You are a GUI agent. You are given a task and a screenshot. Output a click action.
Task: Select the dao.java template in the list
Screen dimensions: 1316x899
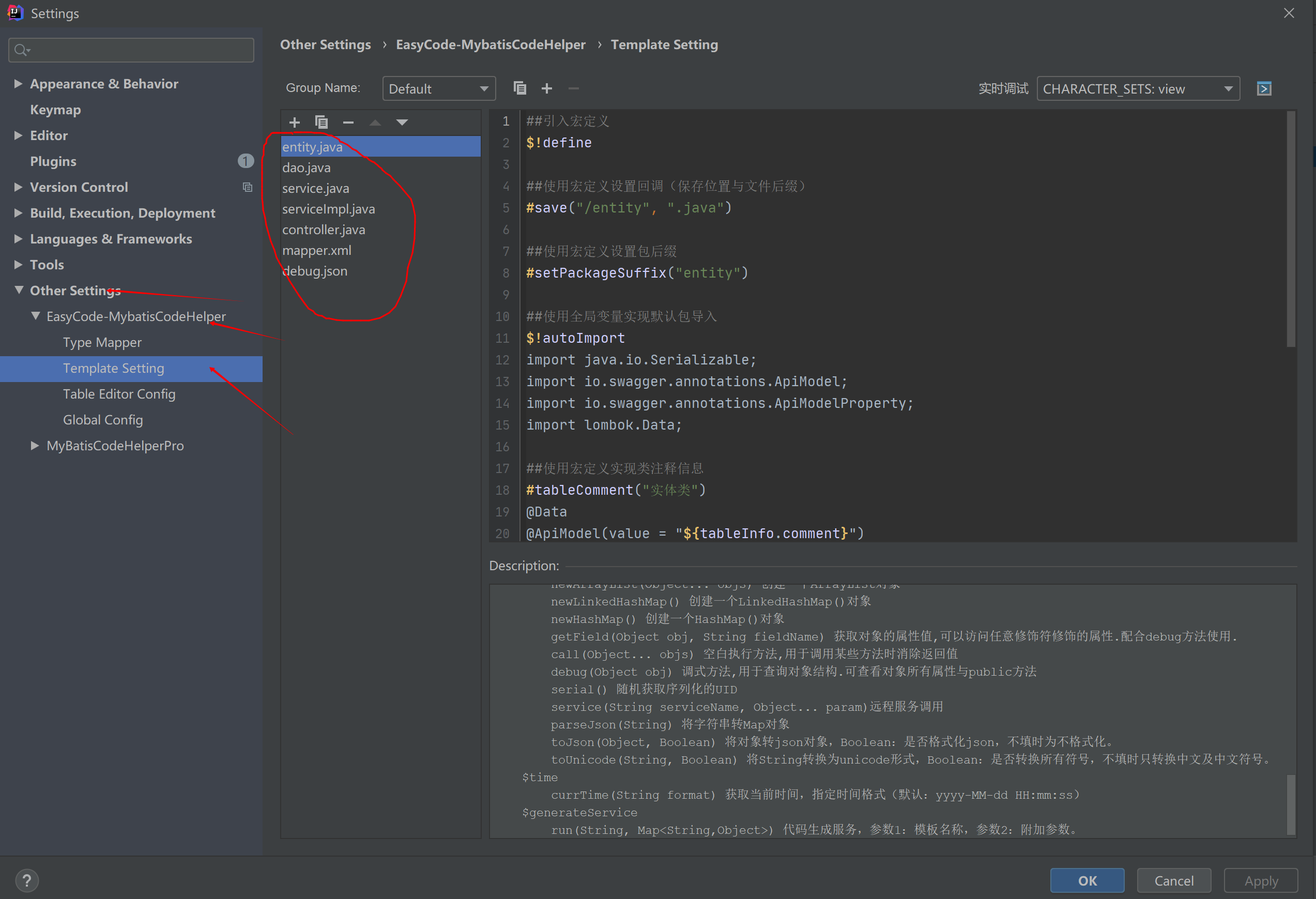pyautogui.click(x=306, y=167)
